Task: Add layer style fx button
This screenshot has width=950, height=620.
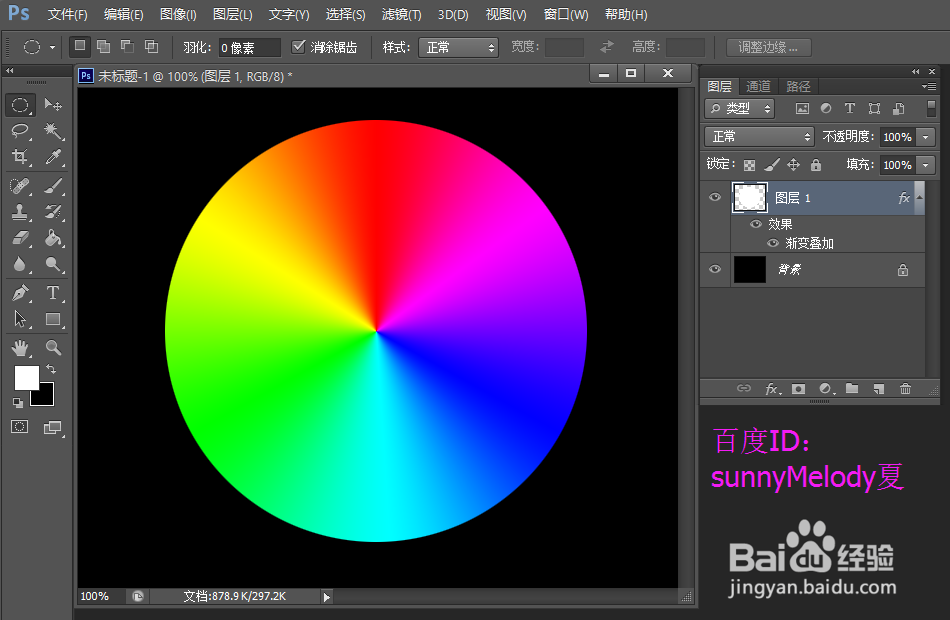Action: point(772,389)
